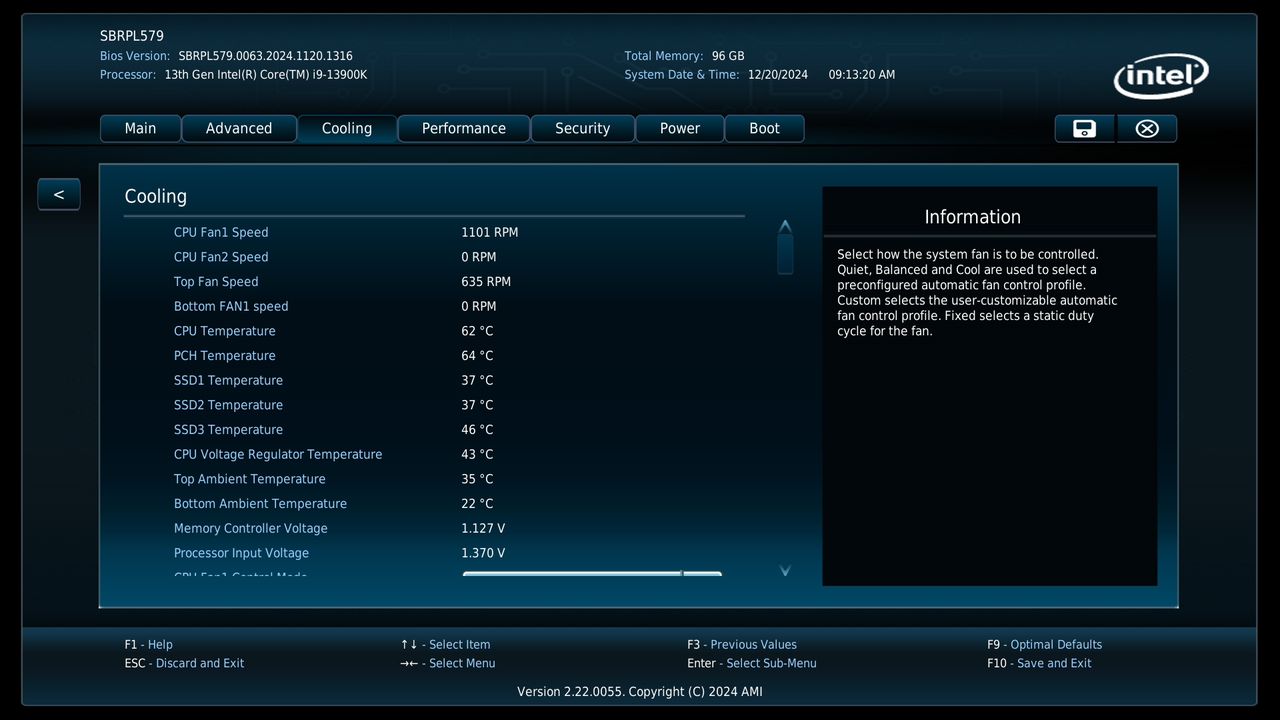Click the BIOS version string
Viewport: 1280px width, 720px height.
[x=265, y=56]
